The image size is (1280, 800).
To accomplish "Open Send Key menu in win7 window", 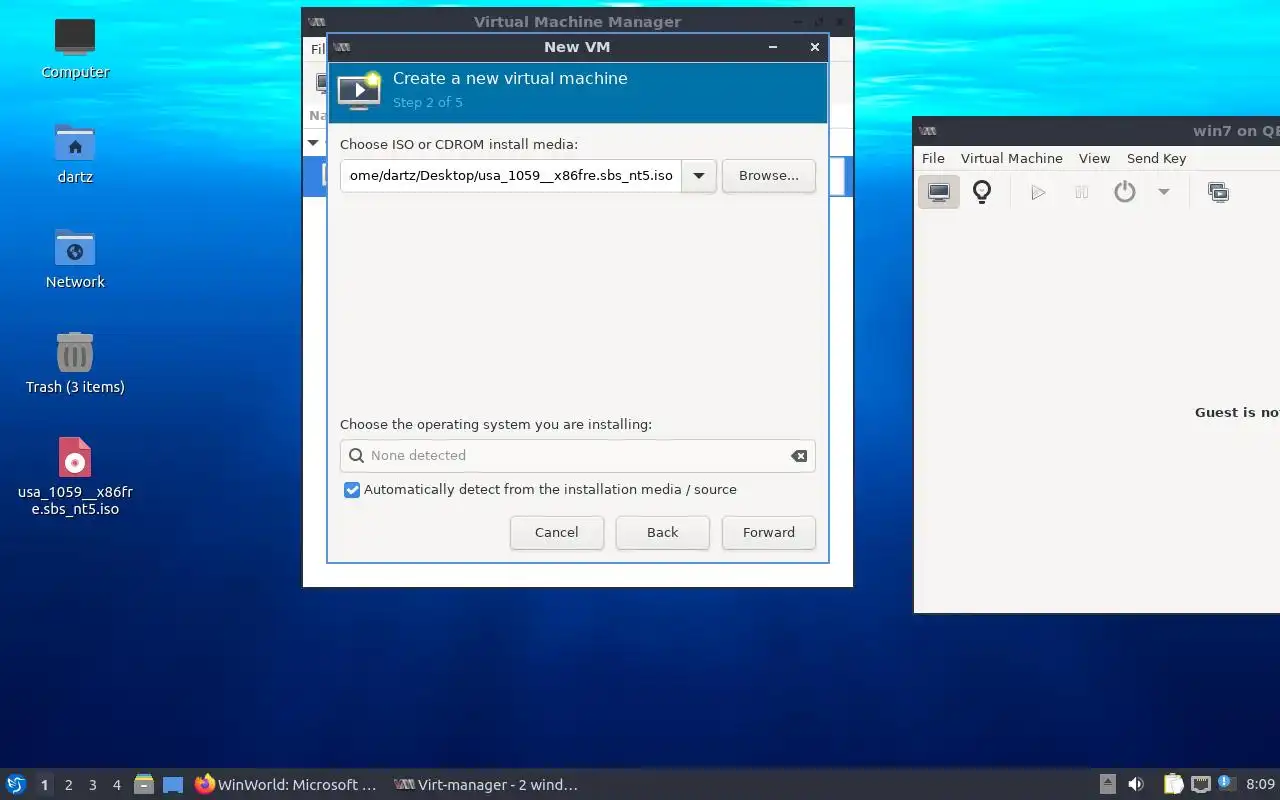I will point(1156,158).
